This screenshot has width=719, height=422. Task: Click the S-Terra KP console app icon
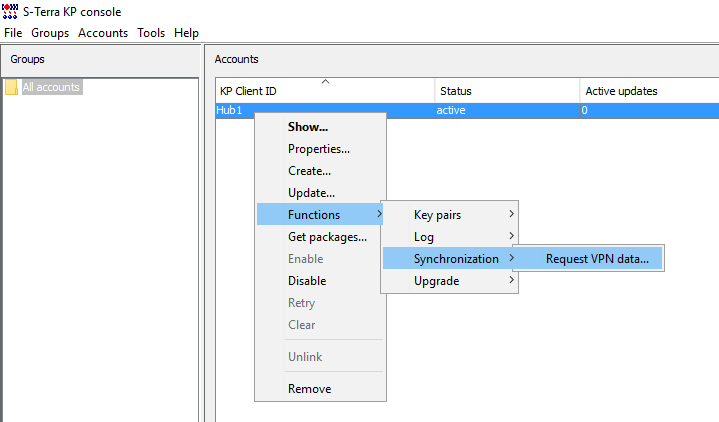[x=11, y=12]
